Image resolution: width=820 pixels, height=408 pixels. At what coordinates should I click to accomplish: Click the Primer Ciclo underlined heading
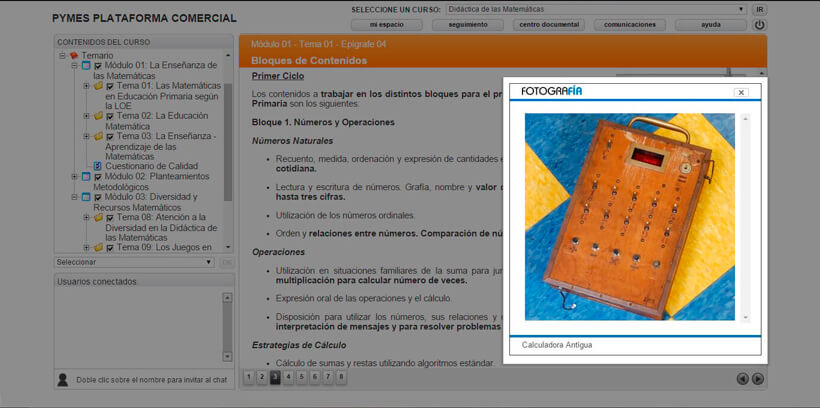click(278, 76)
